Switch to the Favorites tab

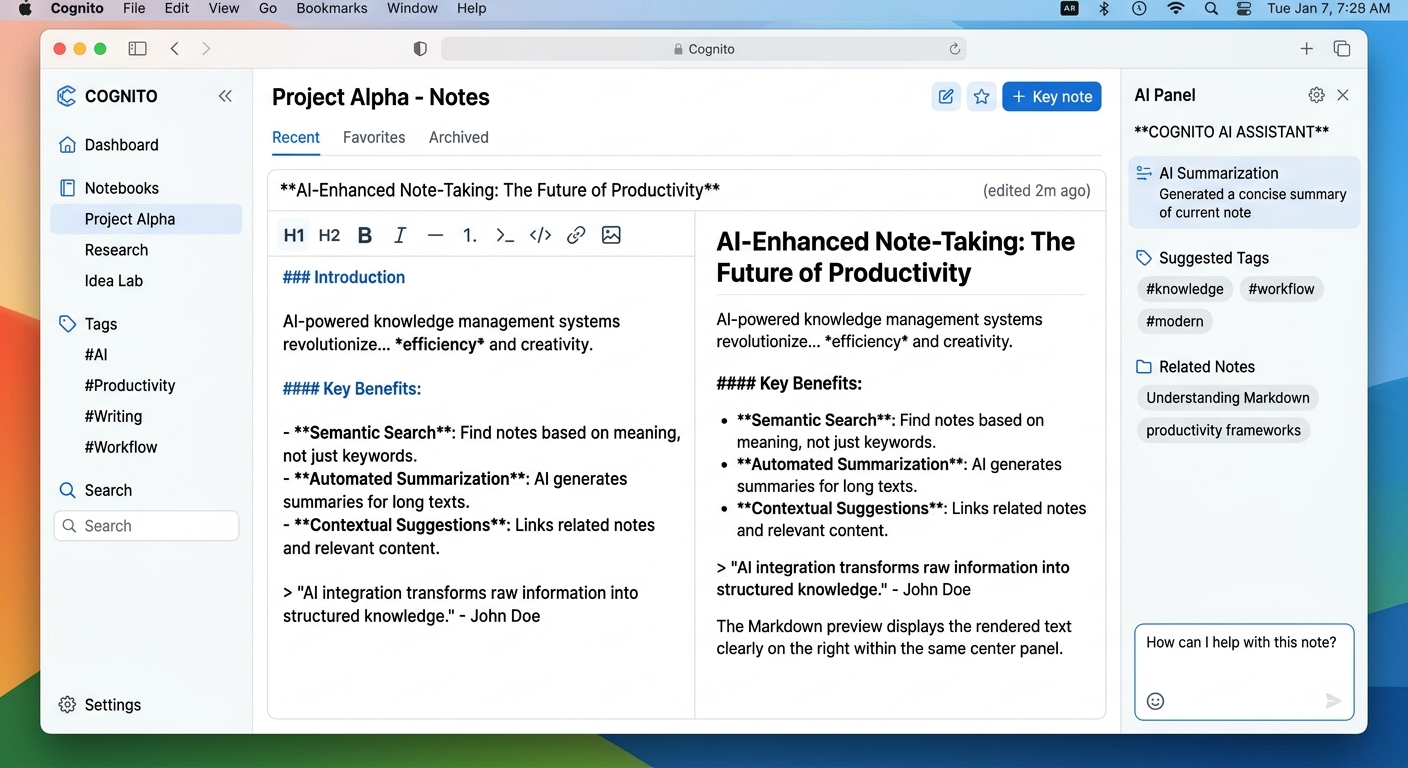[374, 138]
